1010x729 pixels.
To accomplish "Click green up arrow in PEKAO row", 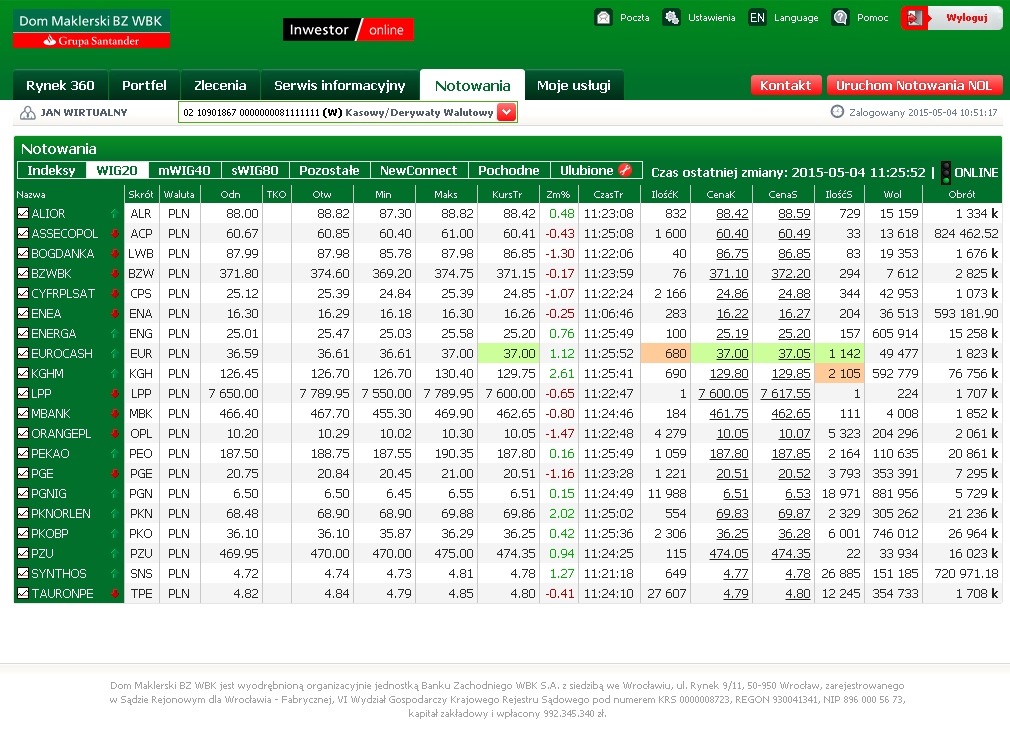I will point(115,453).
